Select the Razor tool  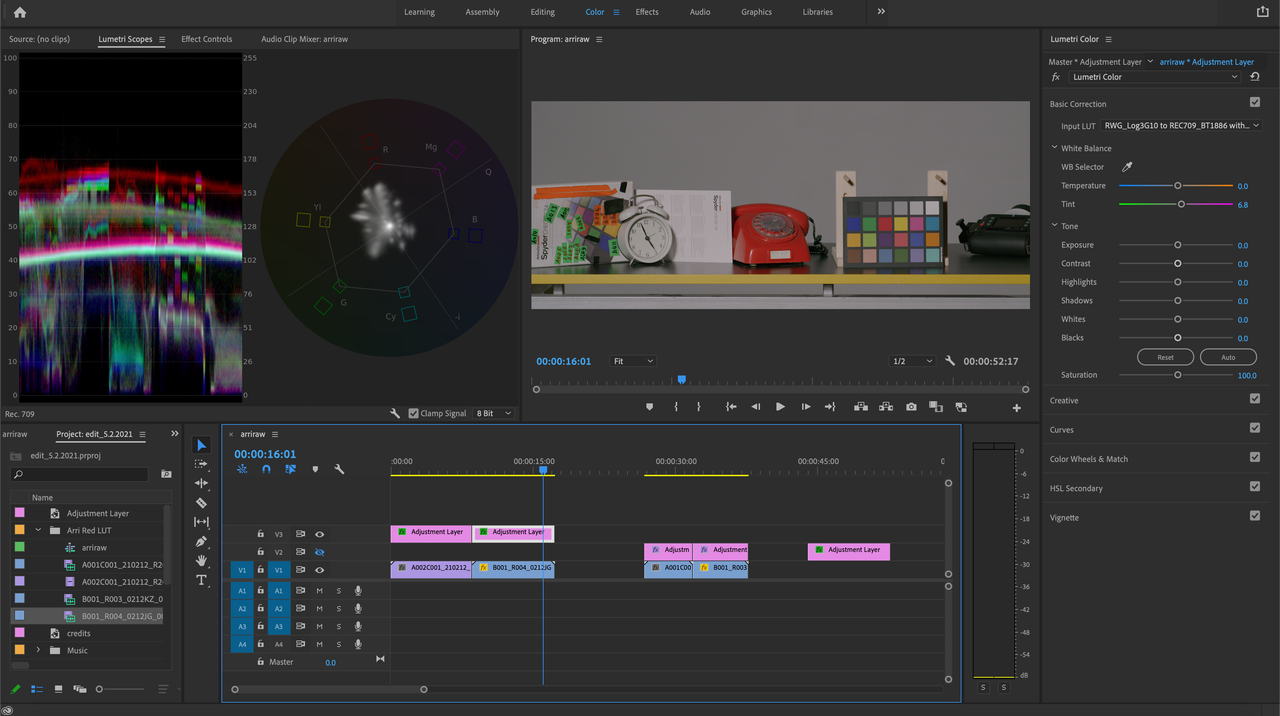click(201, 503)
